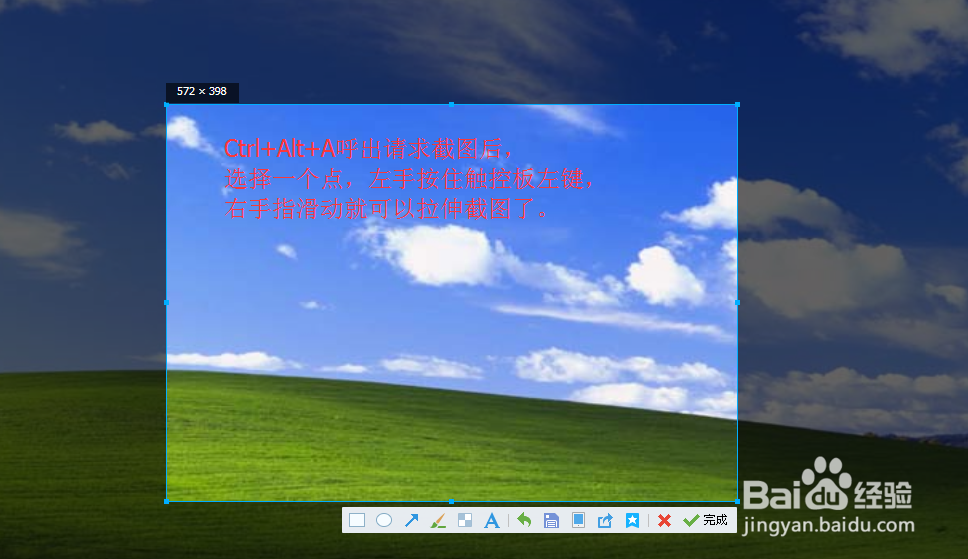Select the arrow drawing tool
Viewport: 968px width, 559px height.
pos(411,520)
